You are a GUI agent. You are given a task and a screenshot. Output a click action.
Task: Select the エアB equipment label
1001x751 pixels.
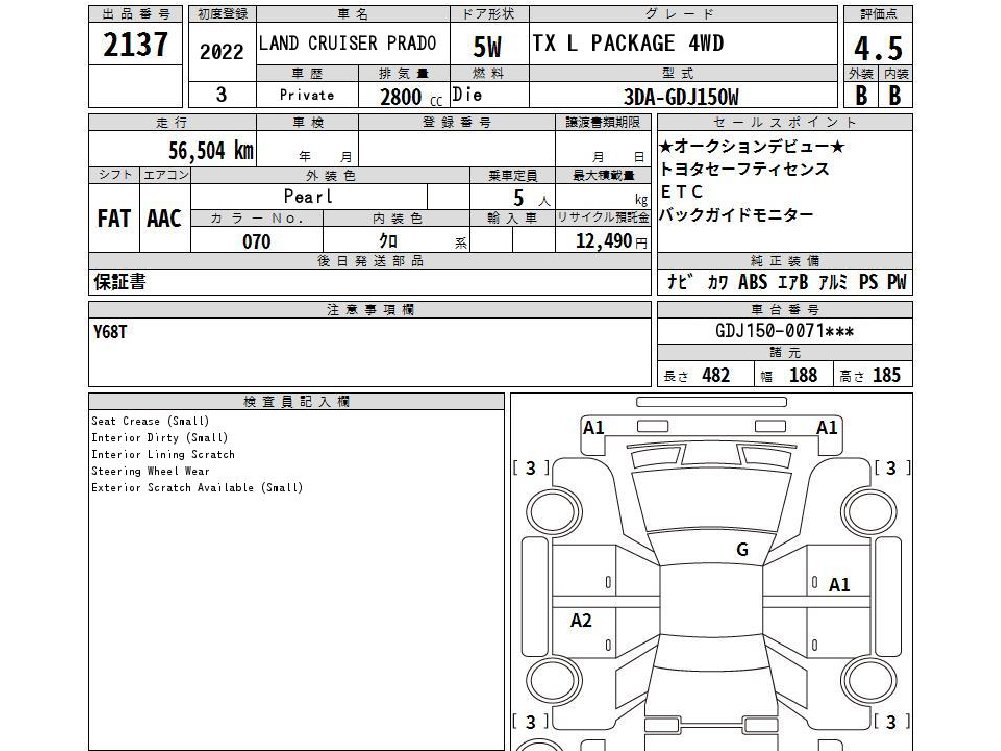[793, 282]
